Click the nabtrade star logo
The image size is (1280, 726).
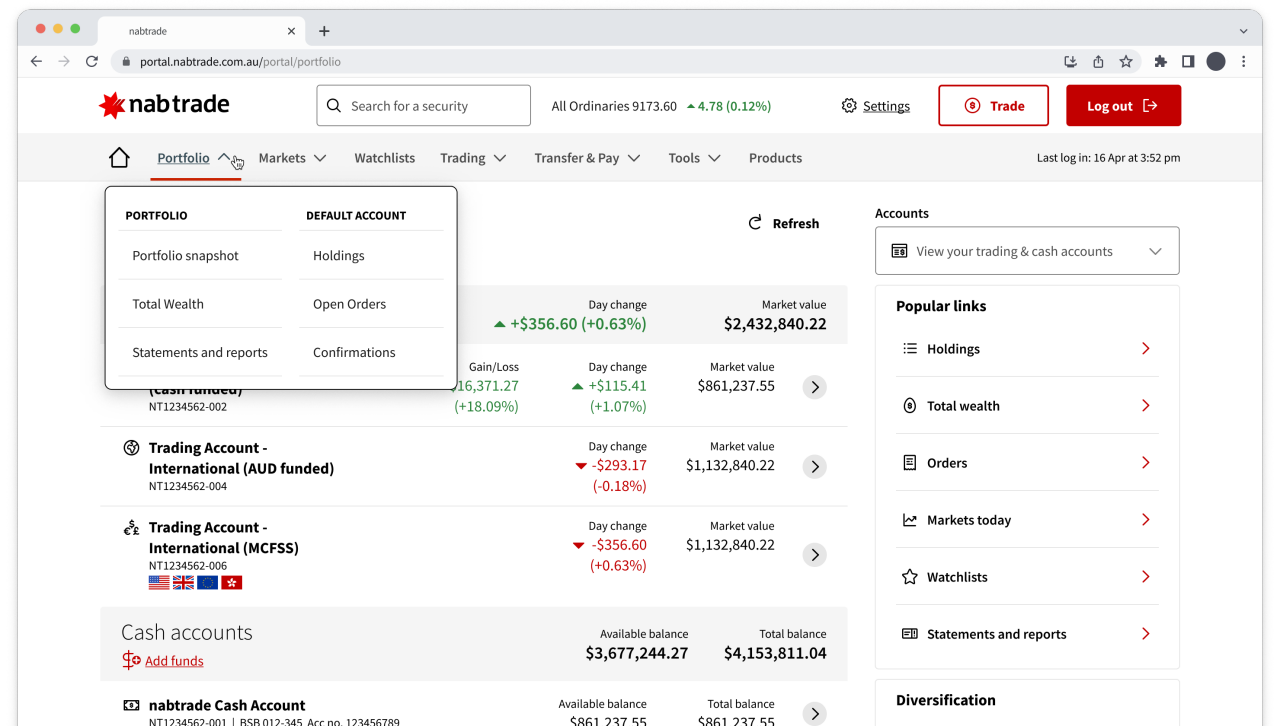(112, 105)
